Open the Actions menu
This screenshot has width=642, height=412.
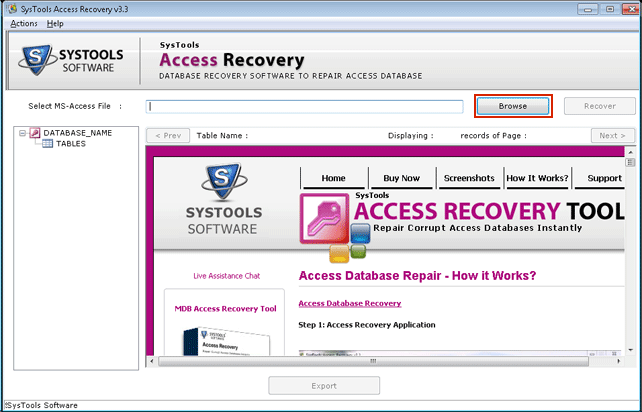pos(24,24)
